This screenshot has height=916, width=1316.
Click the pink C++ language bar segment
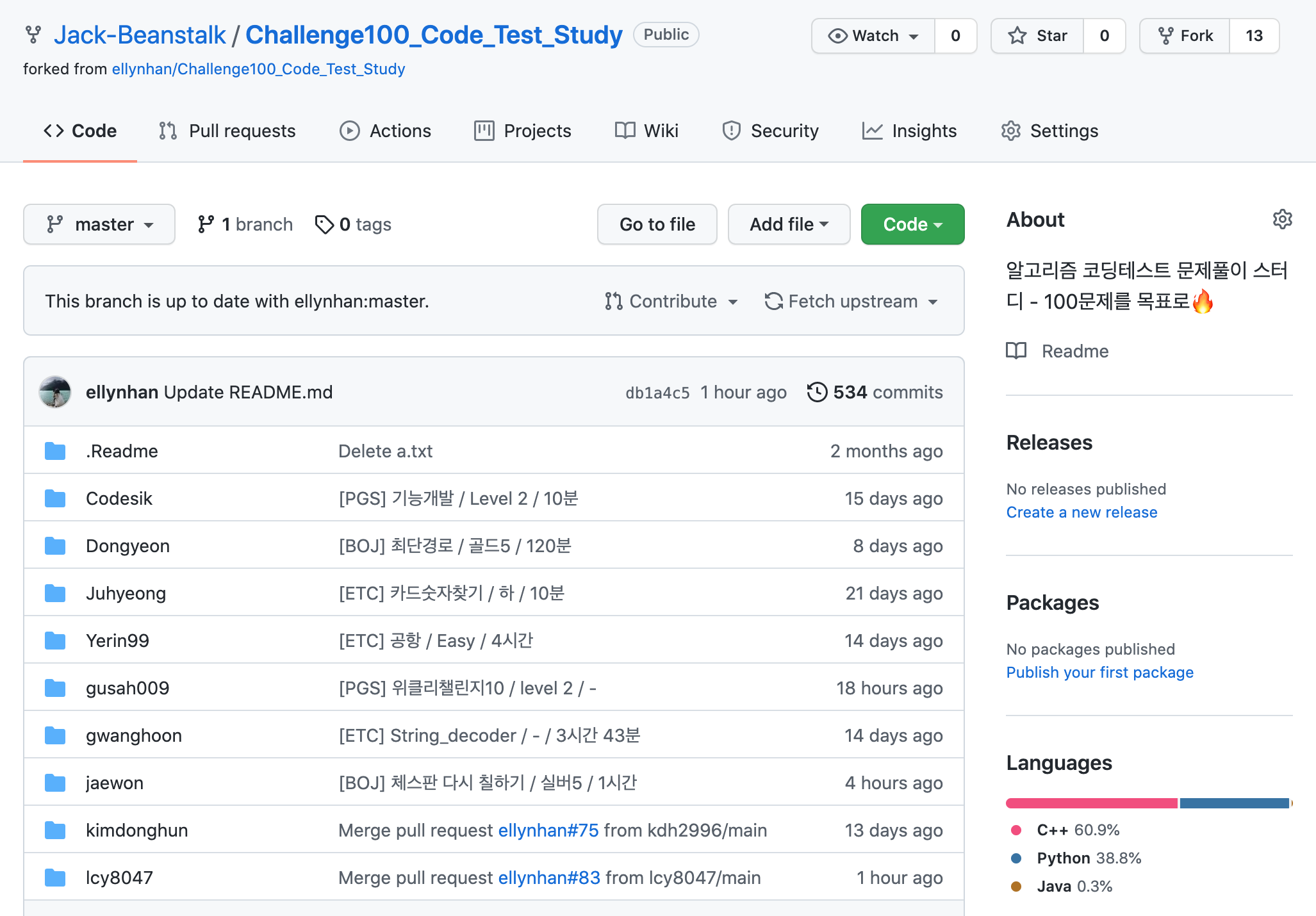coord(1091,803)
